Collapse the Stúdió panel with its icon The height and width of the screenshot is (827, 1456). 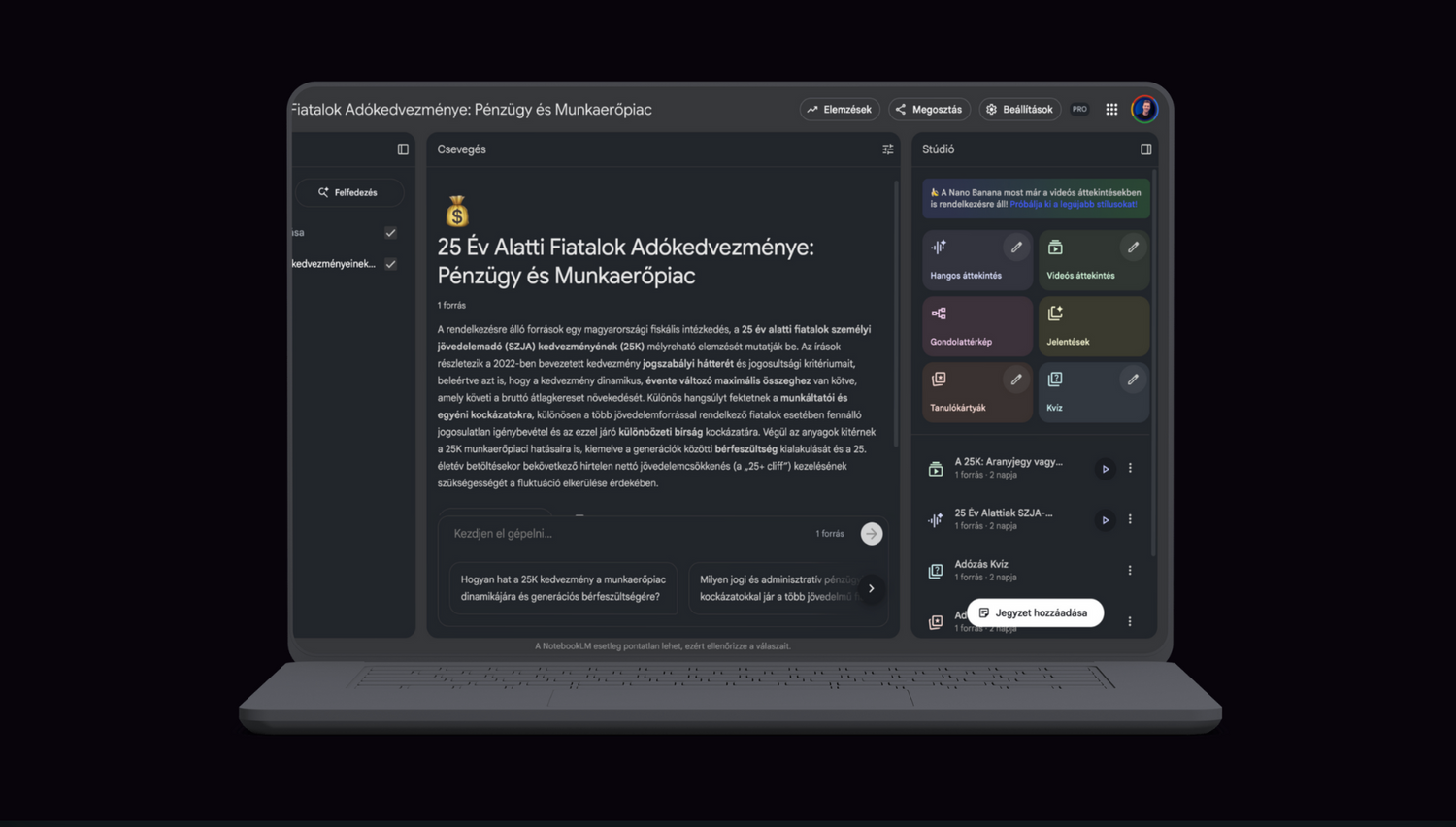click(x=1145, y=149)
